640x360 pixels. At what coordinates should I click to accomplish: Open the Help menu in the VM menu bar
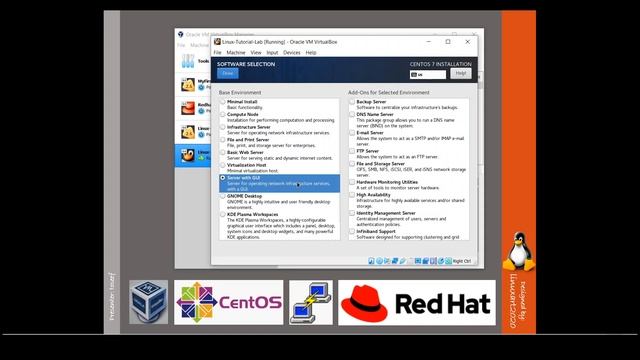311,53
